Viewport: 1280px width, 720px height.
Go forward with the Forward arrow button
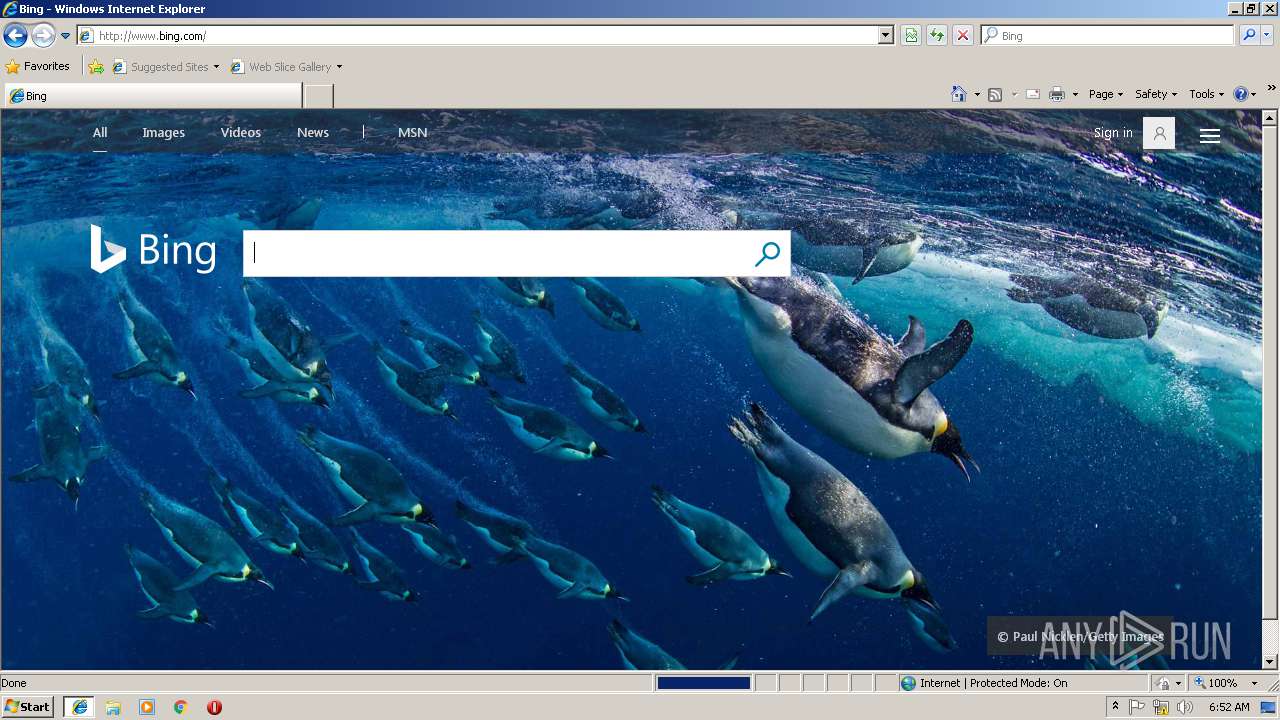43,36
